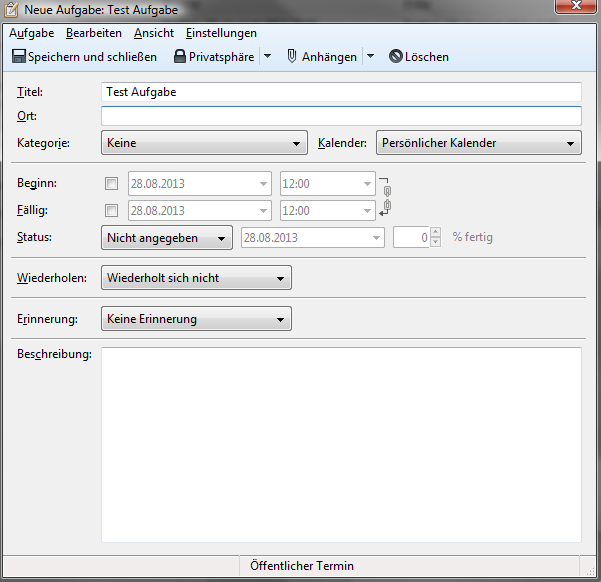Expand the Kategorie dropdown
The image size is (601, 582).
[204, 143]
